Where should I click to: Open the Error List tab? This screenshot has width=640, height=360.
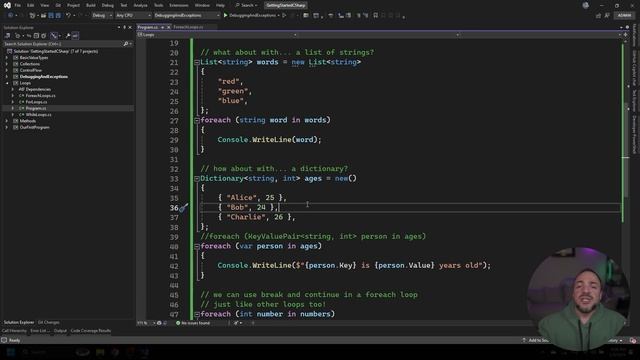(40, 331)
